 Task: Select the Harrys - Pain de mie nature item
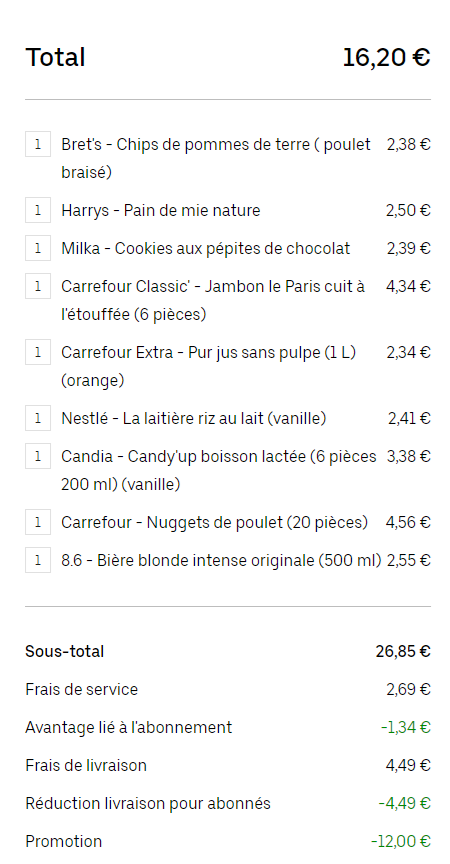pos(161,210)
